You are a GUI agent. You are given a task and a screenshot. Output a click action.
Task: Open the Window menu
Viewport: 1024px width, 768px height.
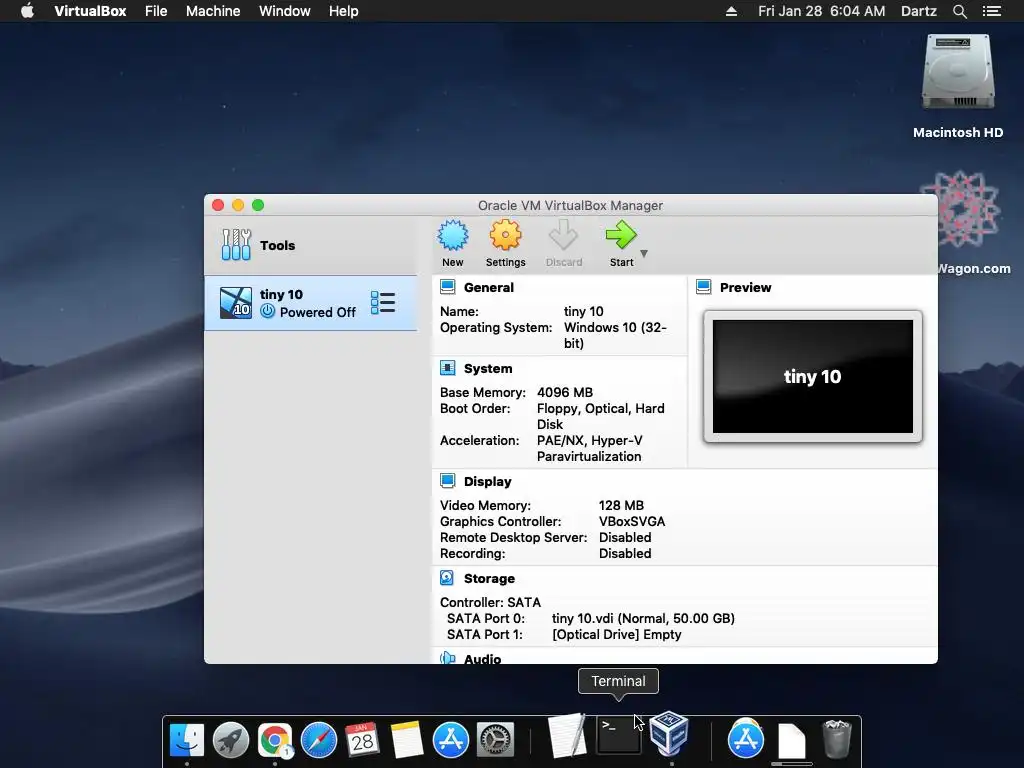click(x=285, y=11)
